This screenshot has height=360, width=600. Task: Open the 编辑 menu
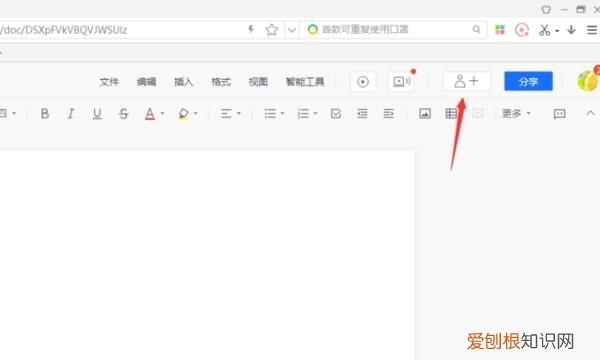coord(147,81)
